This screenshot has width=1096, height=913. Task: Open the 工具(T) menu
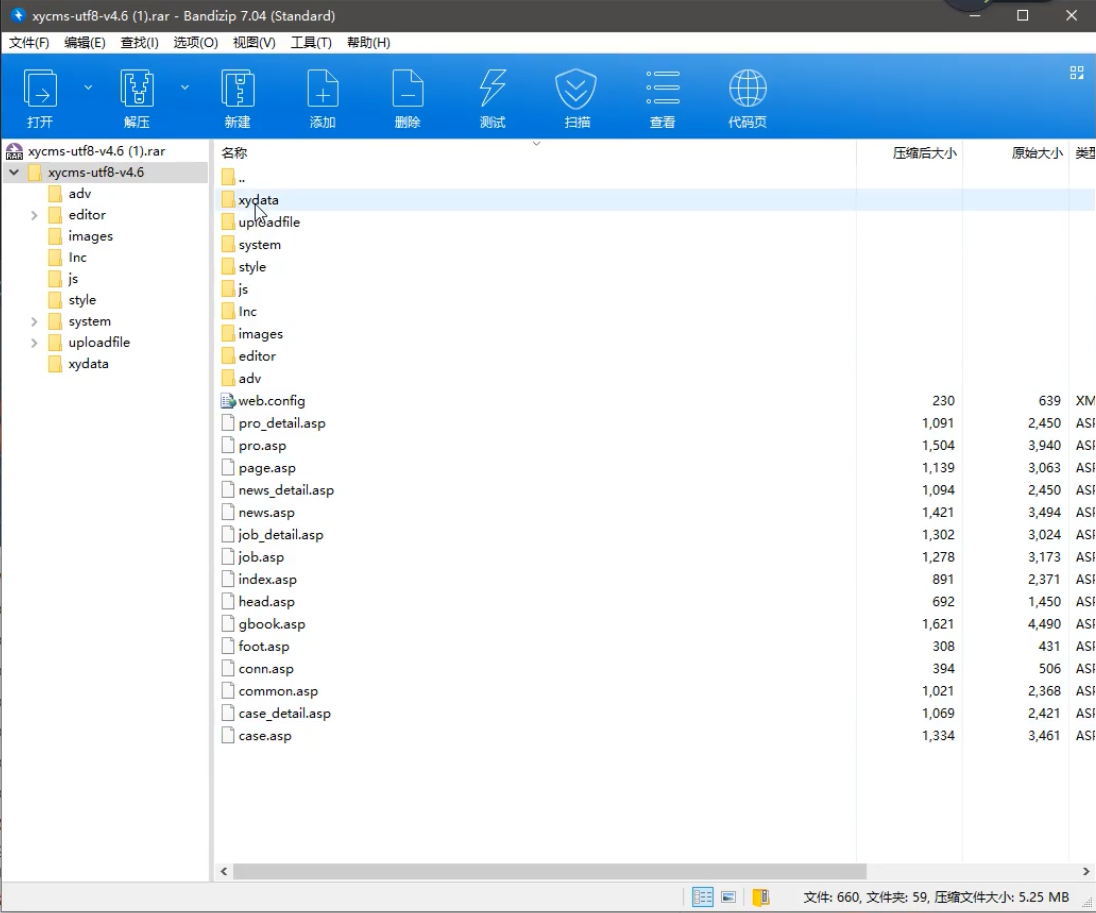pyautogui.click(x=311, y=42)
